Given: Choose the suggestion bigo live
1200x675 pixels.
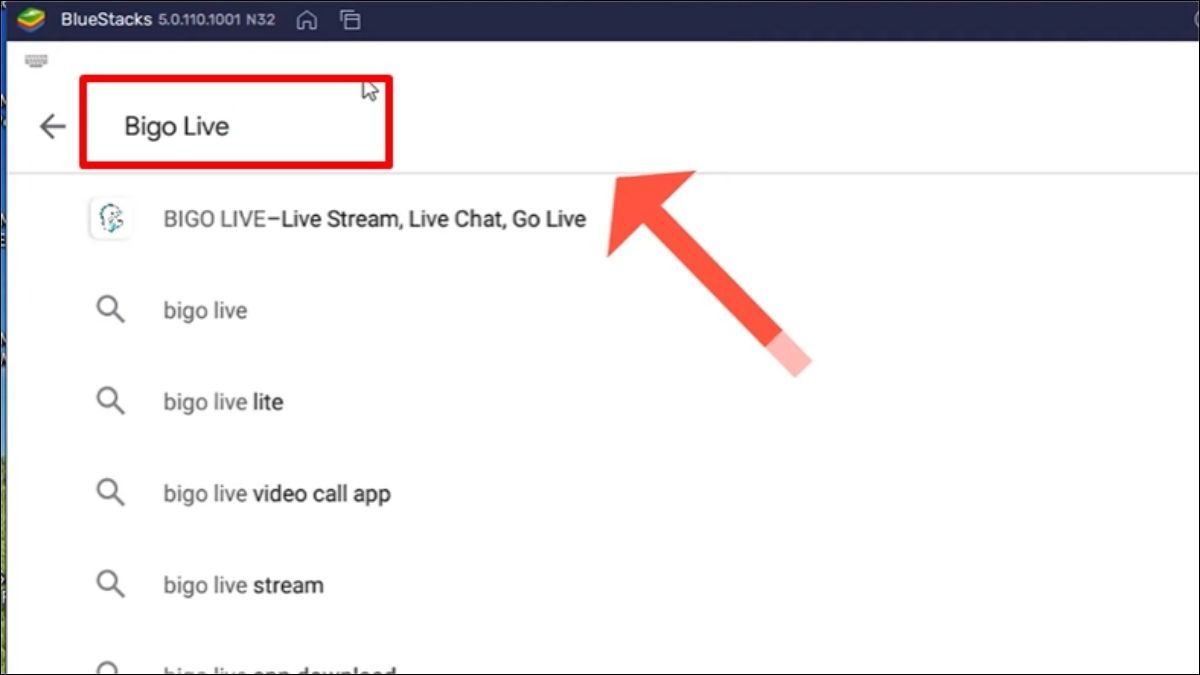Looking at the screenshot, I should pyautogui.click(x=205, y=311).
